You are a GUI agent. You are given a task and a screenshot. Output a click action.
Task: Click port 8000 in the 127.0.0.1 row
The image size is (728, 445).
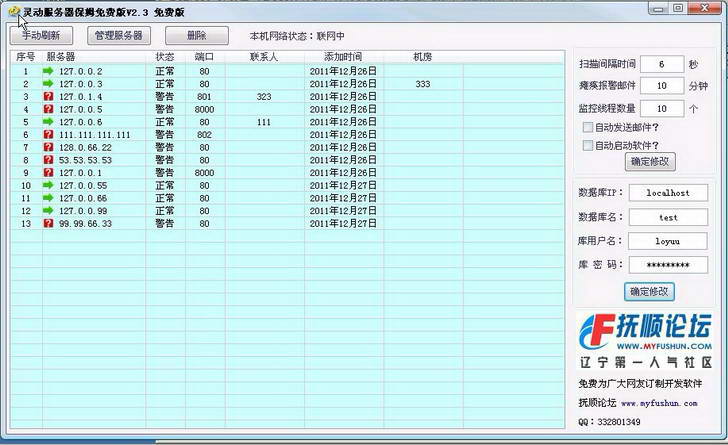click(x=204, y=173)
